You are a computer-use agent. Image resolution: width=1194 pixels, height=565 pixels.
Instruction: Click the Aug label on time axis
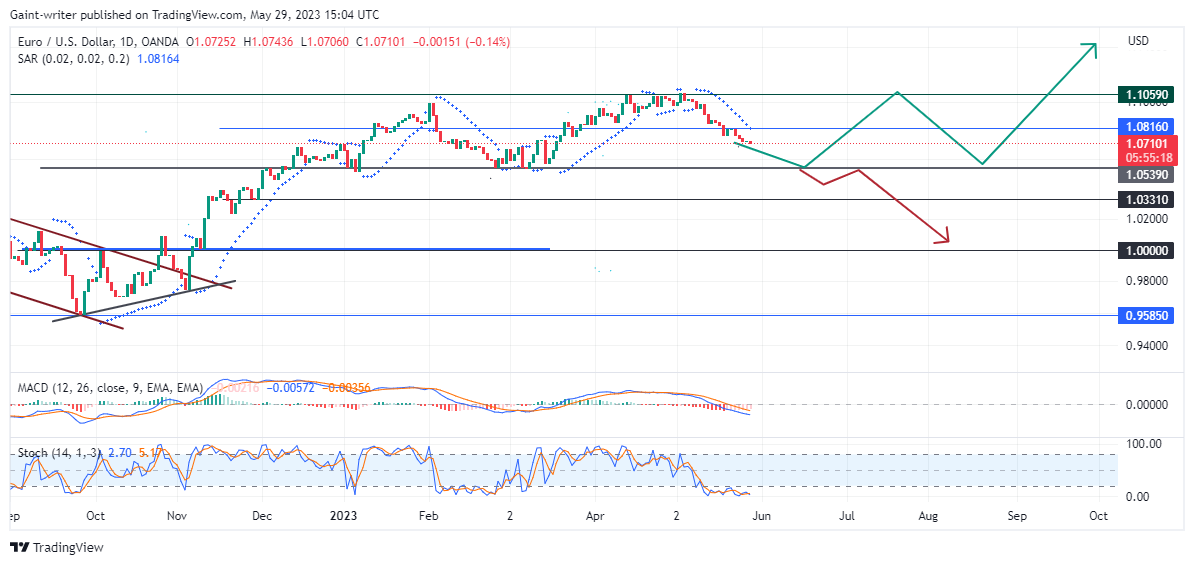927,516
